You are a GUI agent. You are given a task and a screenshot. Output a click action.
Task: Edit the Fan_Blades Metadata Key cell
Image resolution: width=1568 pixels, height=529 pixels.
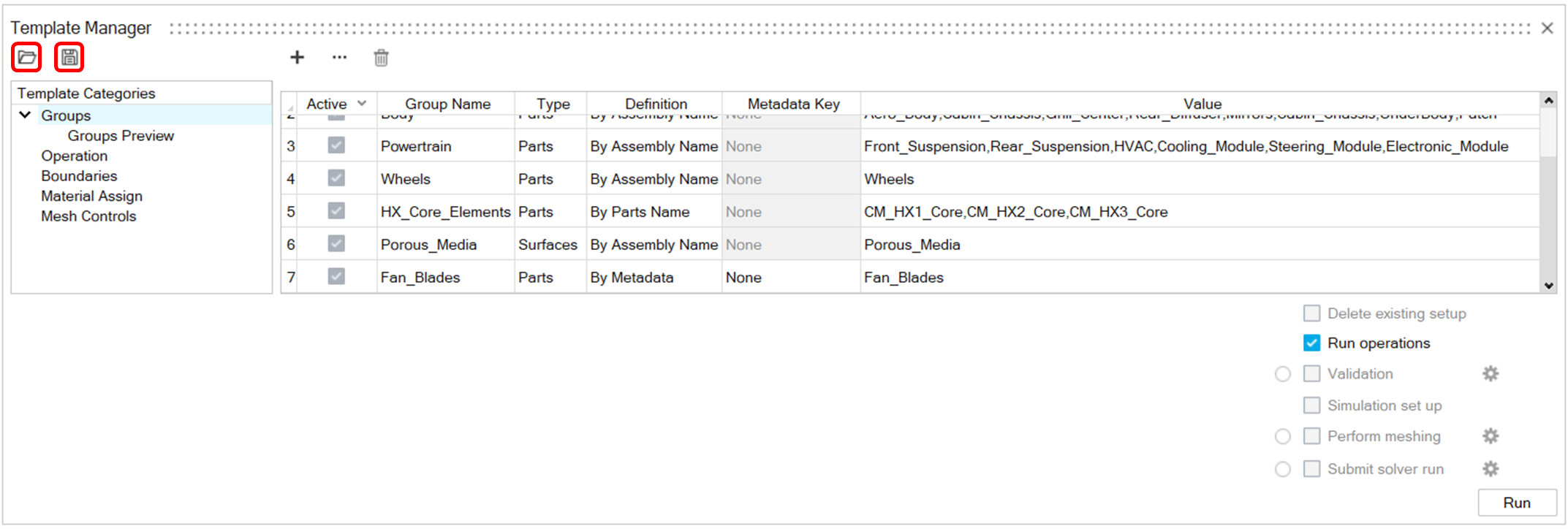coord(790,278)
